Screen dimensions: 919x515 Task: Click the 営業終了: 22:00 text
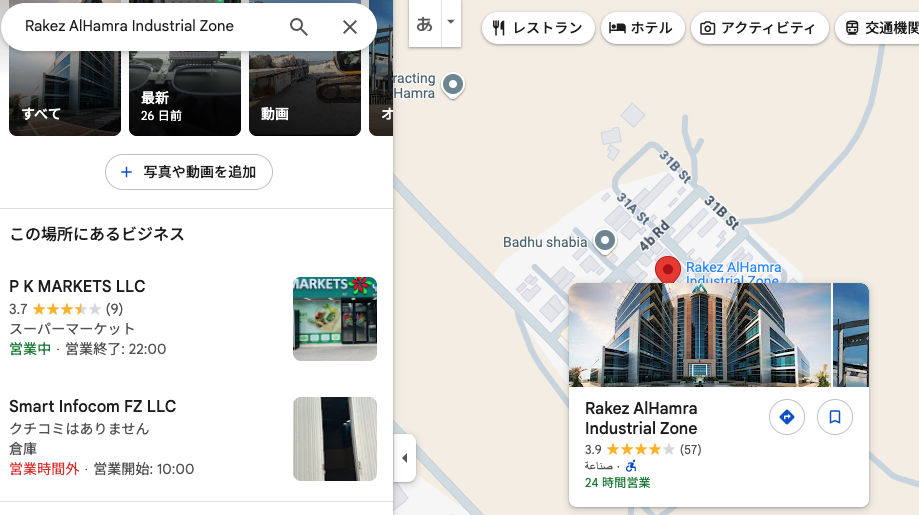coord(115,349)
